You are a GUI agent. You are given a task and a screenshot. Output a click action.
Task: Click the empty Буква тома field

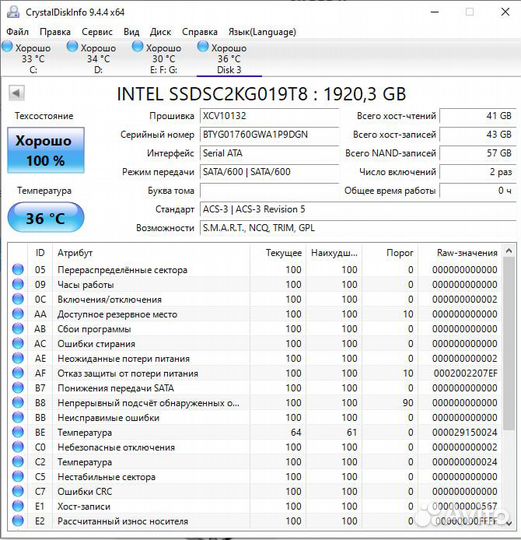click(269, 190)
